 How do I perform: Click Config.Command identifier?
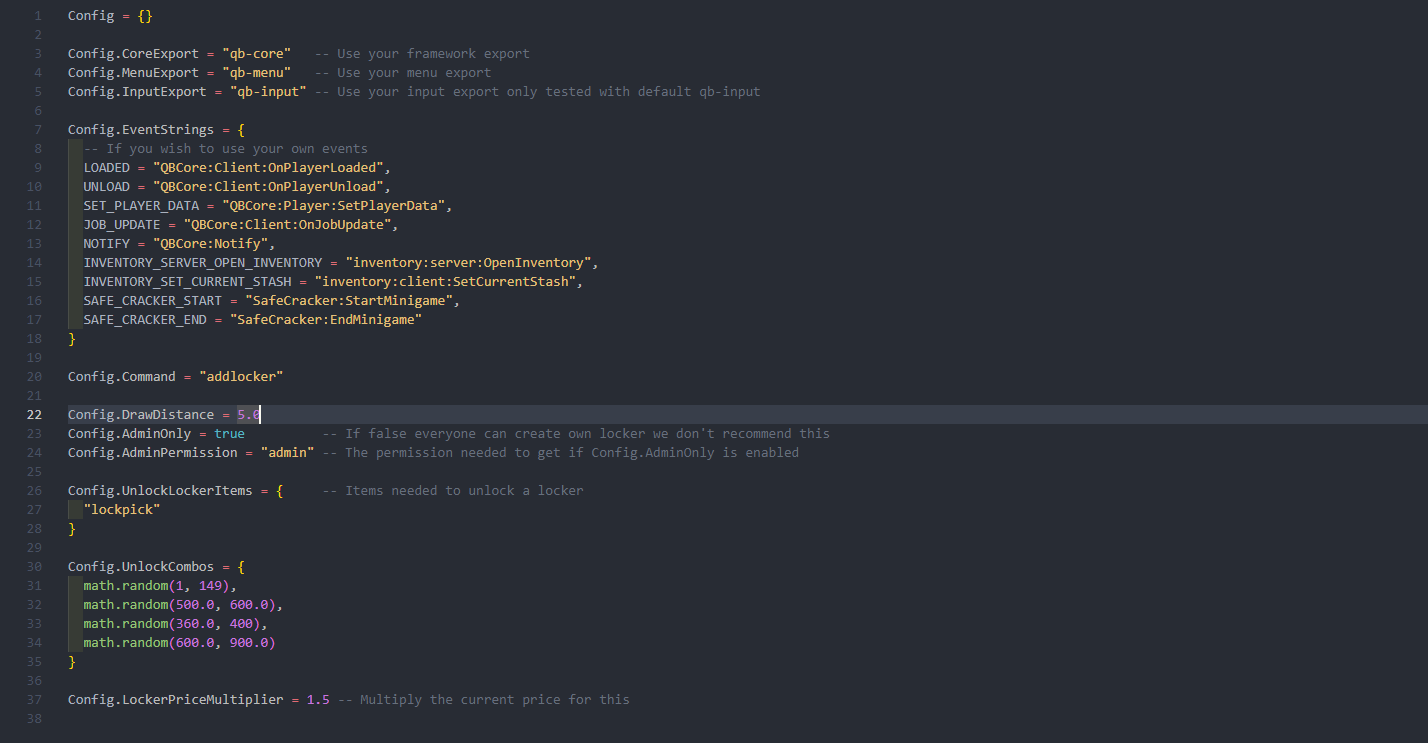click(x=122, y=377)
